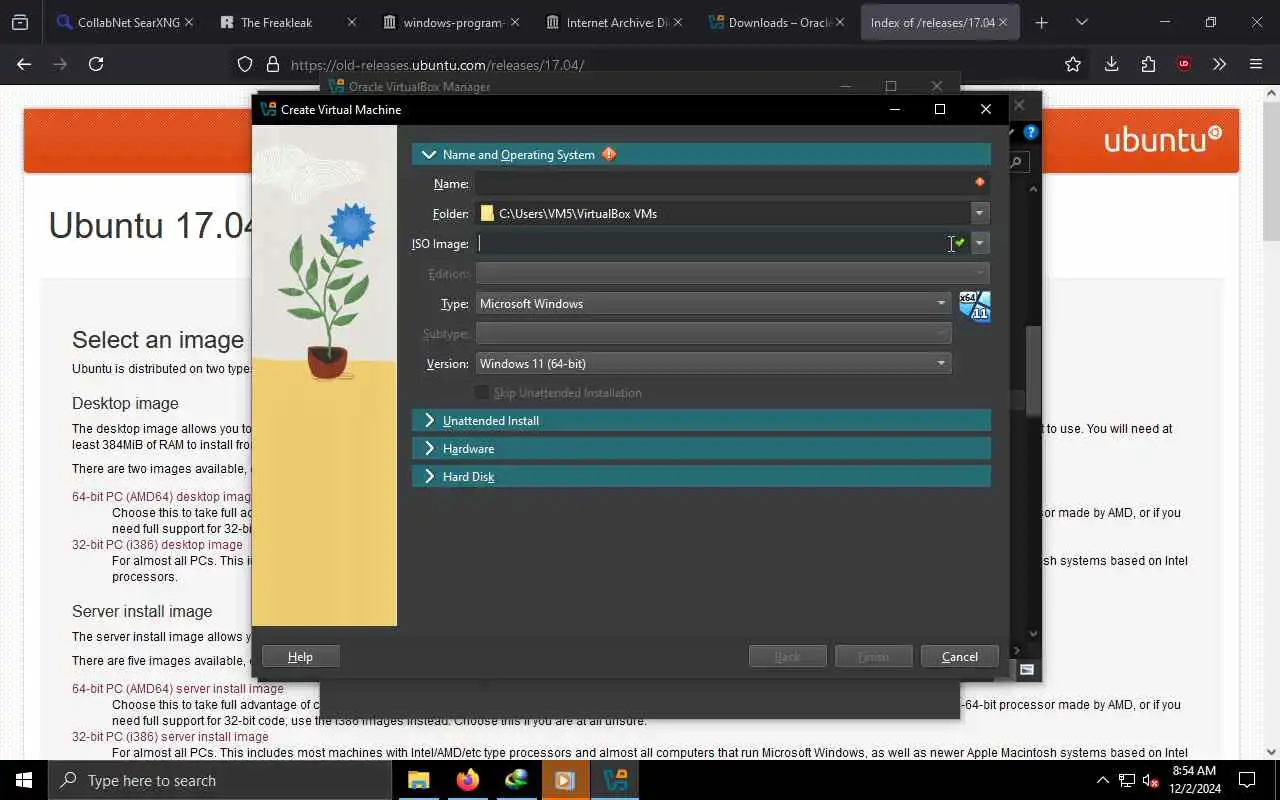1280x800 pixels.
Task: Open the Firefox application menu
Action: pyautogui.click(x=1256, y=64)
